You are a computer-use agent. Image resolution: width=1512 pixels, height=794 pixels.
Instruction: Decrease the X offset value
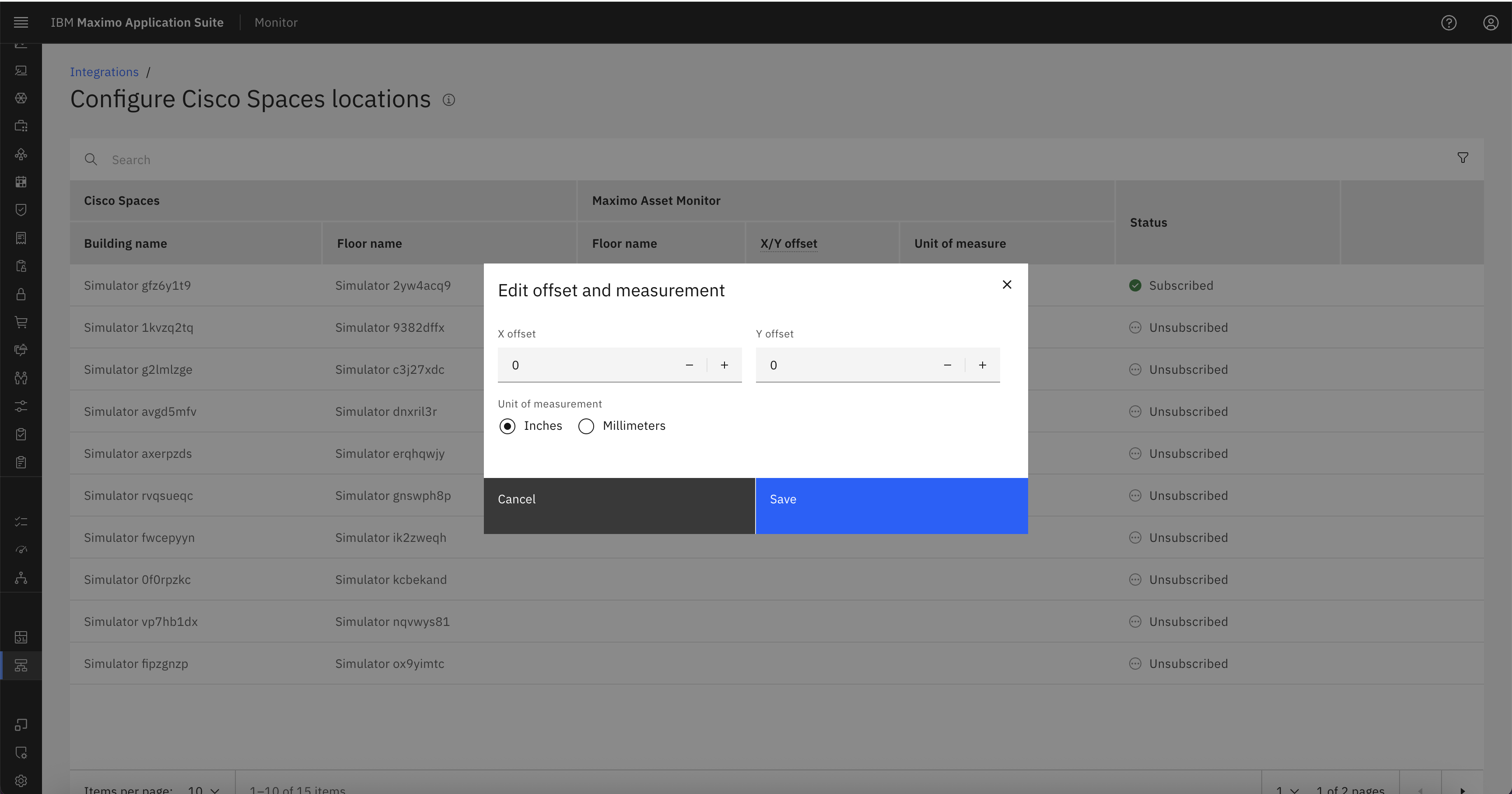[689, 365]
